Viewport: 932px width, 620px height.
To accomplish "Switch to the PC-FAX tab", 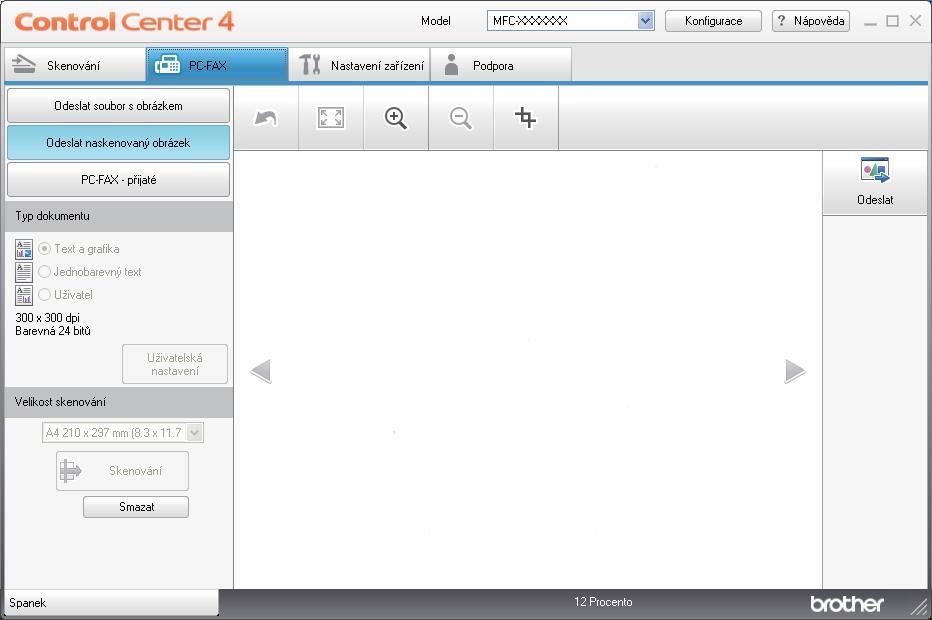I will 217,65.
